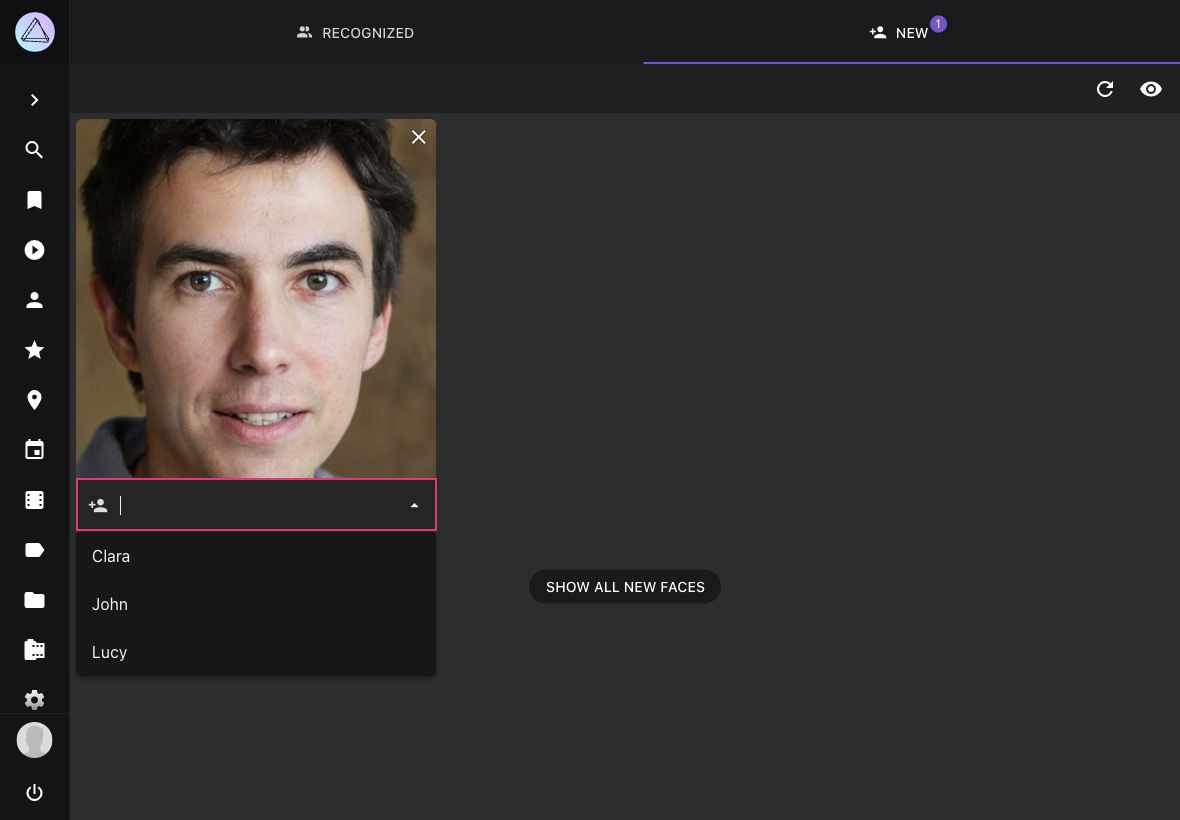Refresh the faces list
The height and width of the screenshot is (820, 1180).
pos(1105,89)
